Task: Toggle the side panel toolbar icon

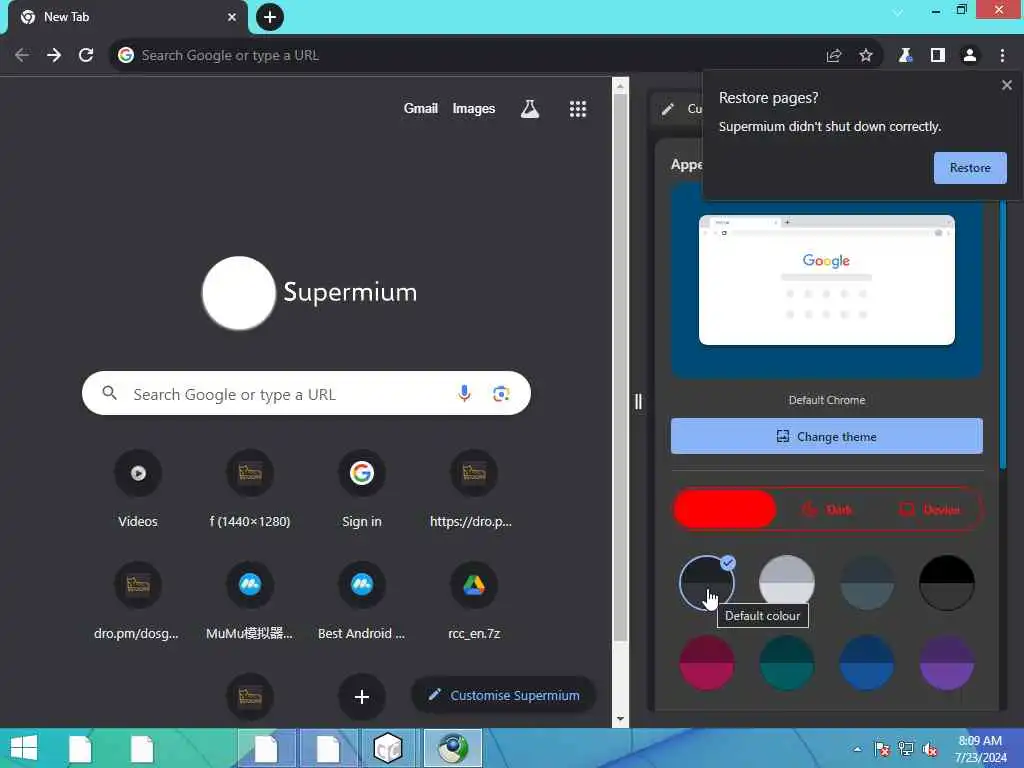Action: click(x=937, y=56)
